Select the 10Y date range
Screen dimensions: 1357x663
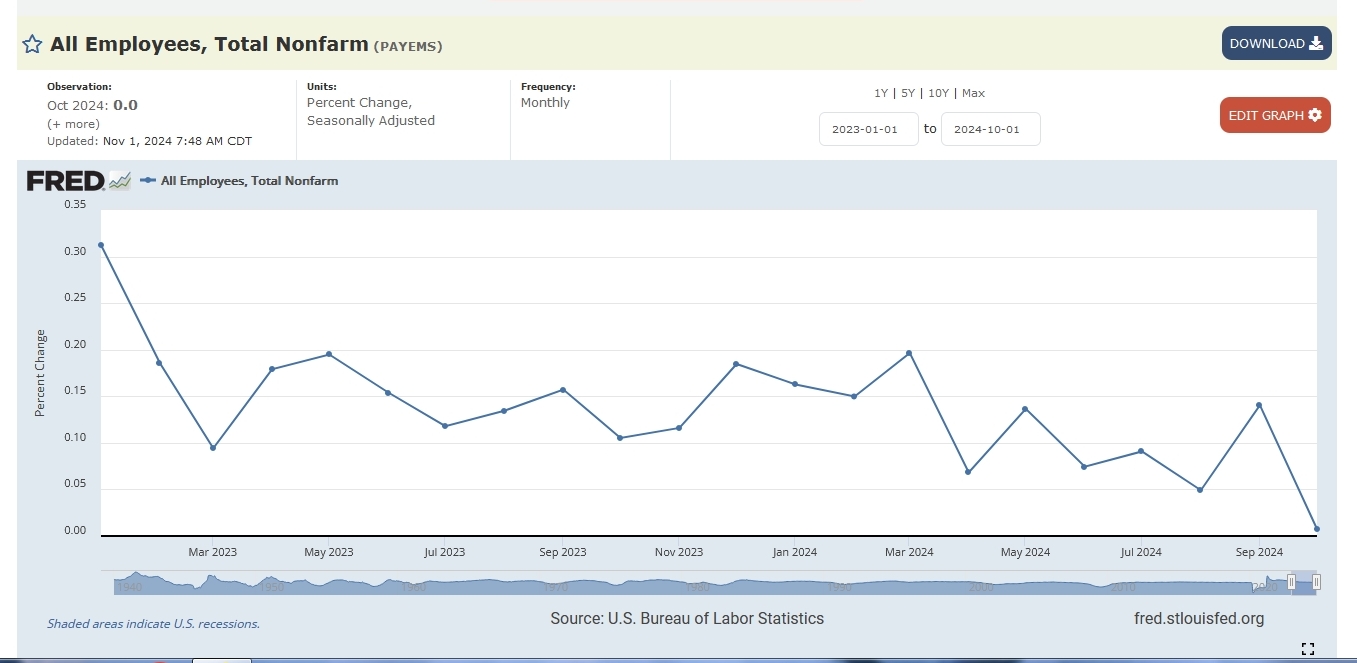[938, 93]
